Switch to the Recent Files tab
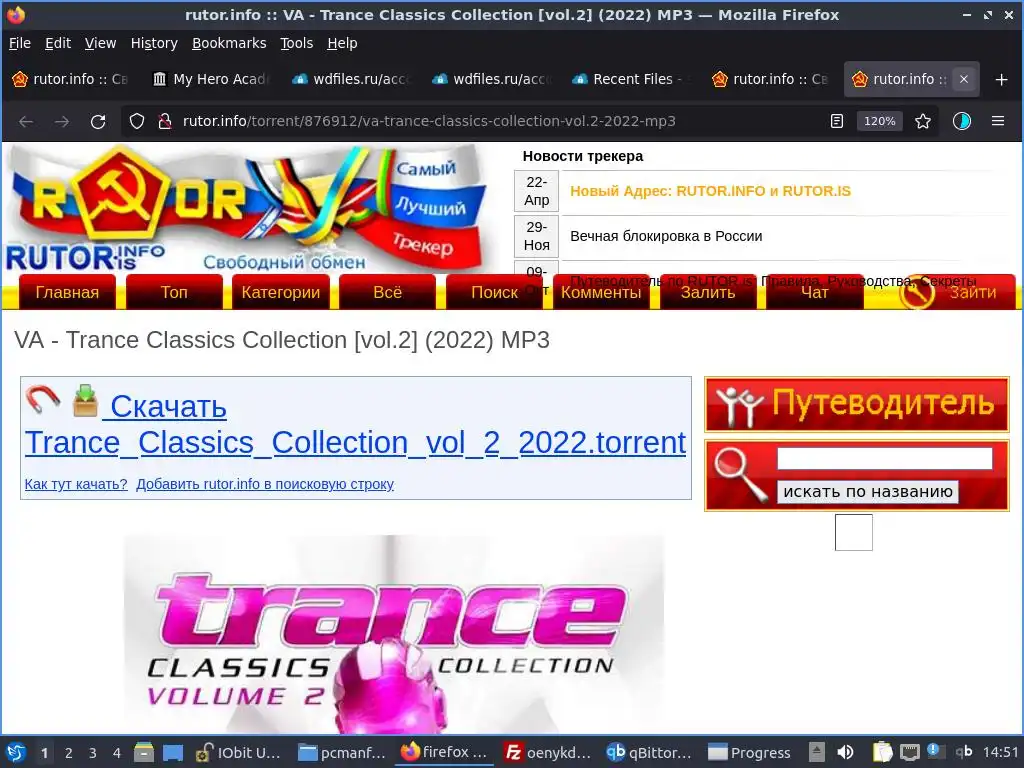The height and width of the screenshot is (768, 1024). click(x=630, y=80)
